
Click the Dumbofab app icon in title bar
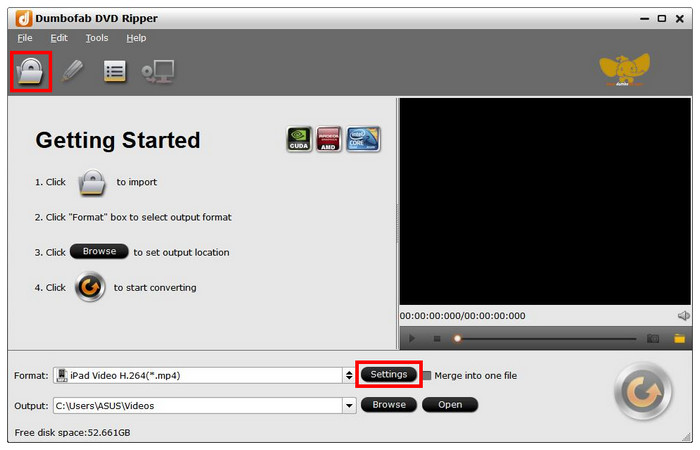24,19
